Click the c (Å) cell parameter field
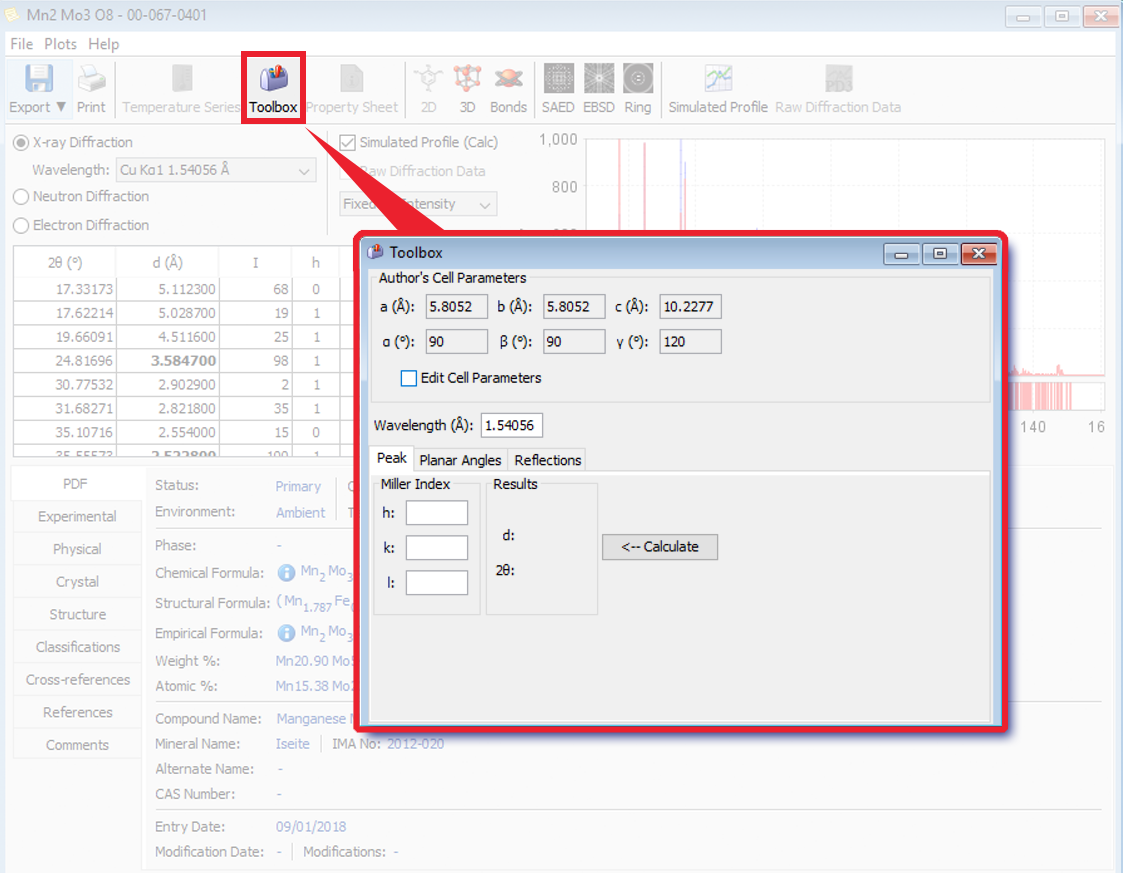 [x=690, y=307]
